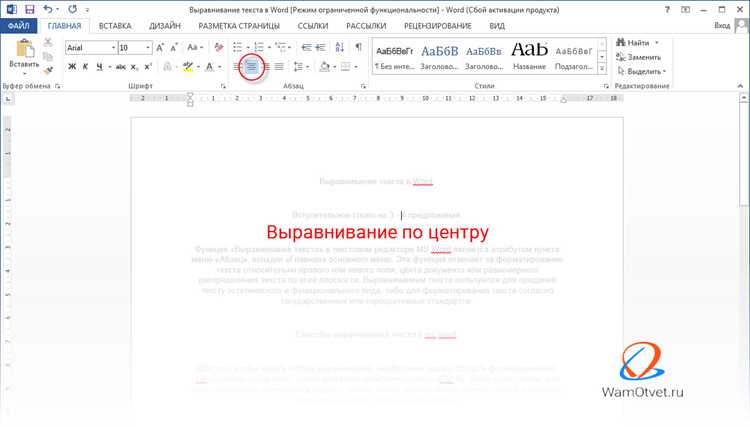750x427 pixels.
Task: Expand the styles gallery More arrow
Action: tap(602, 69)
